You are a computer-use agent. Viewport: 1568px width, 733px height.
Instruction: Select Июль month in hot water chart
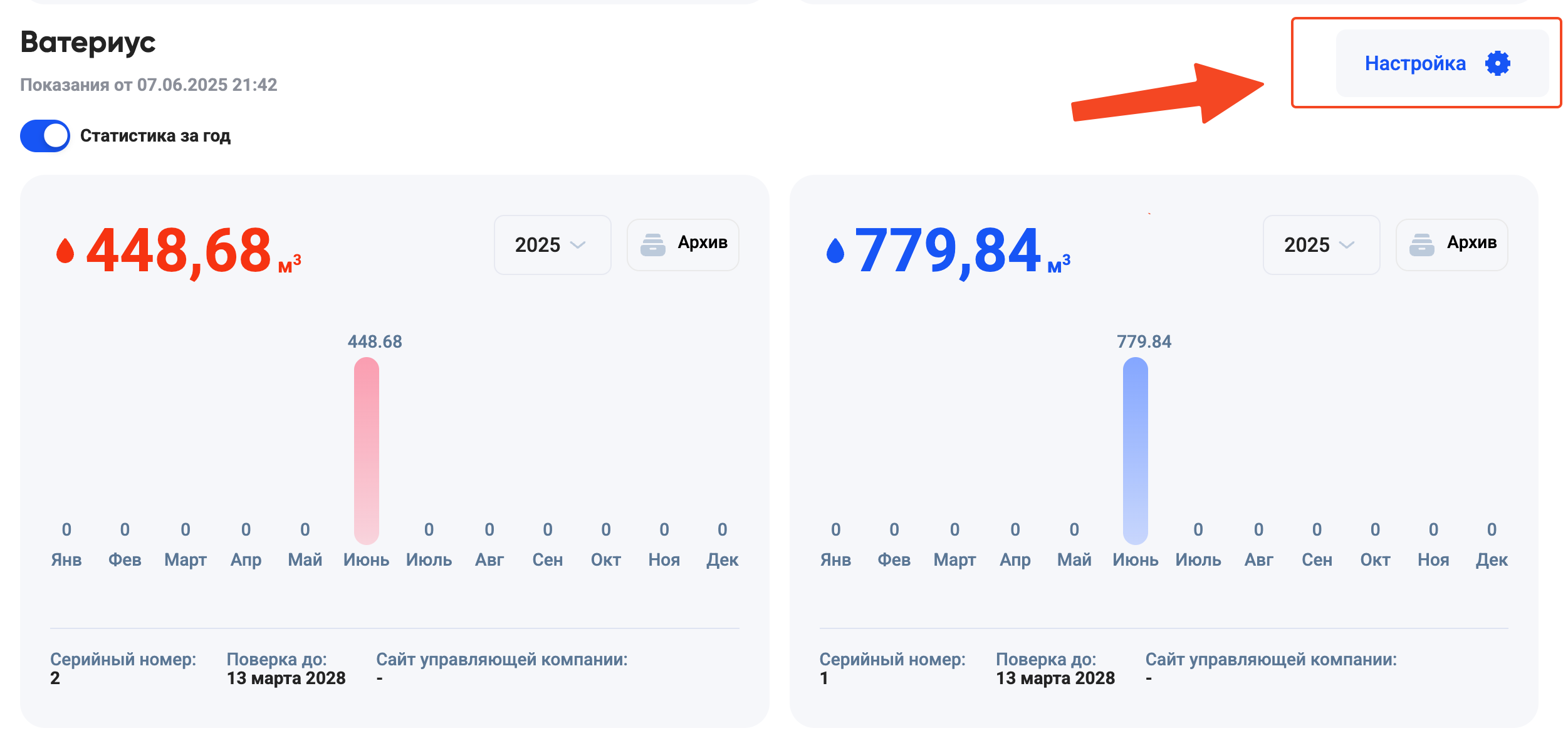[429, 559]
